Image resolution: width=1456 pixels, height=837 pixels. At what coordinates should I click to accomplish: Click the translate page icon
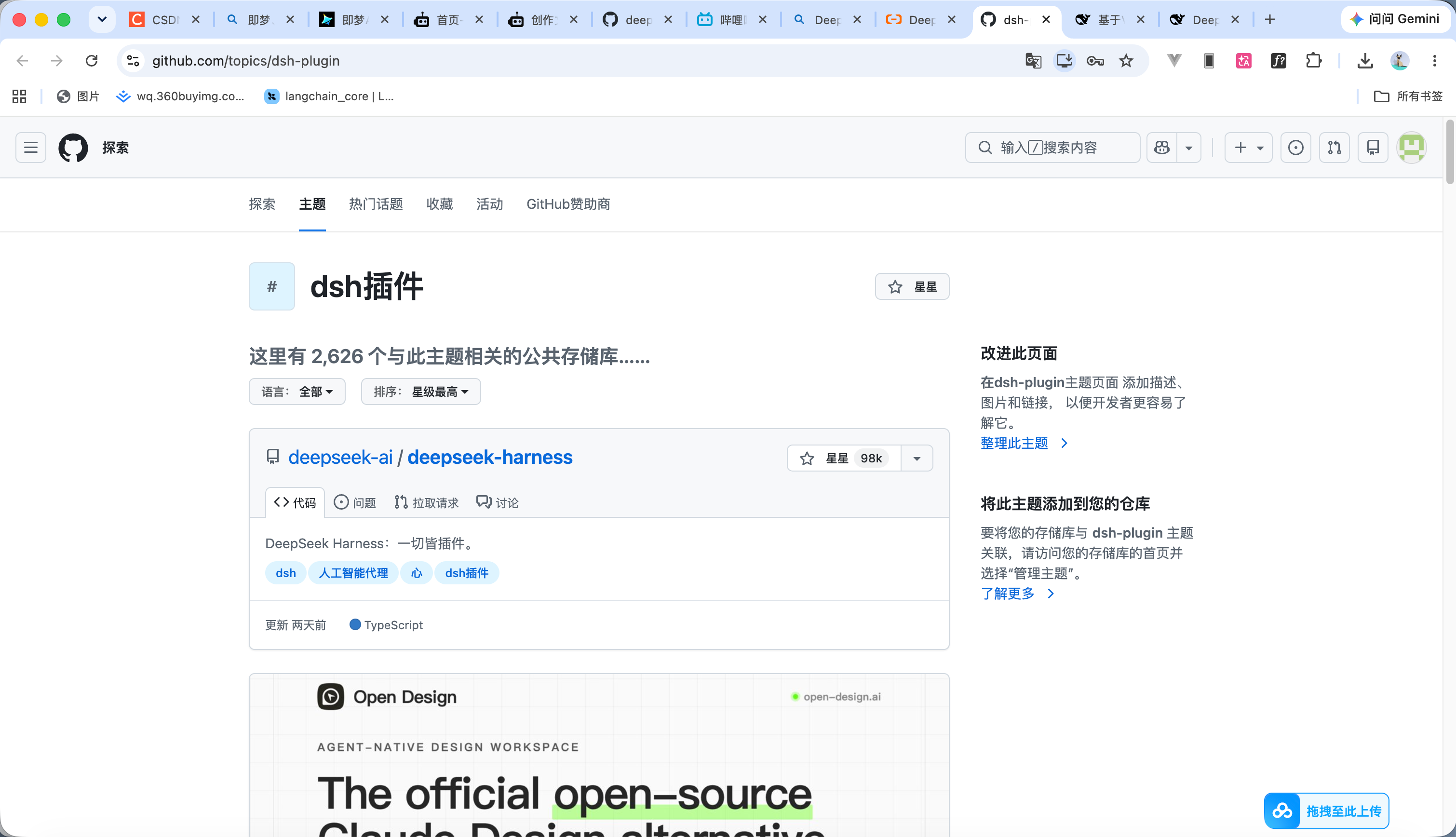click(1034, 60)
